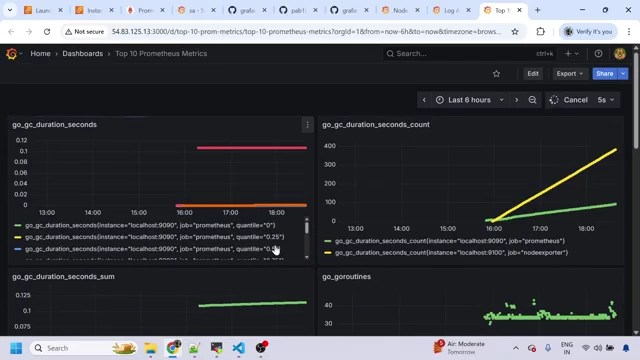Click the Not secure site info
Screen dimensions: 640x360
(84, 31)
